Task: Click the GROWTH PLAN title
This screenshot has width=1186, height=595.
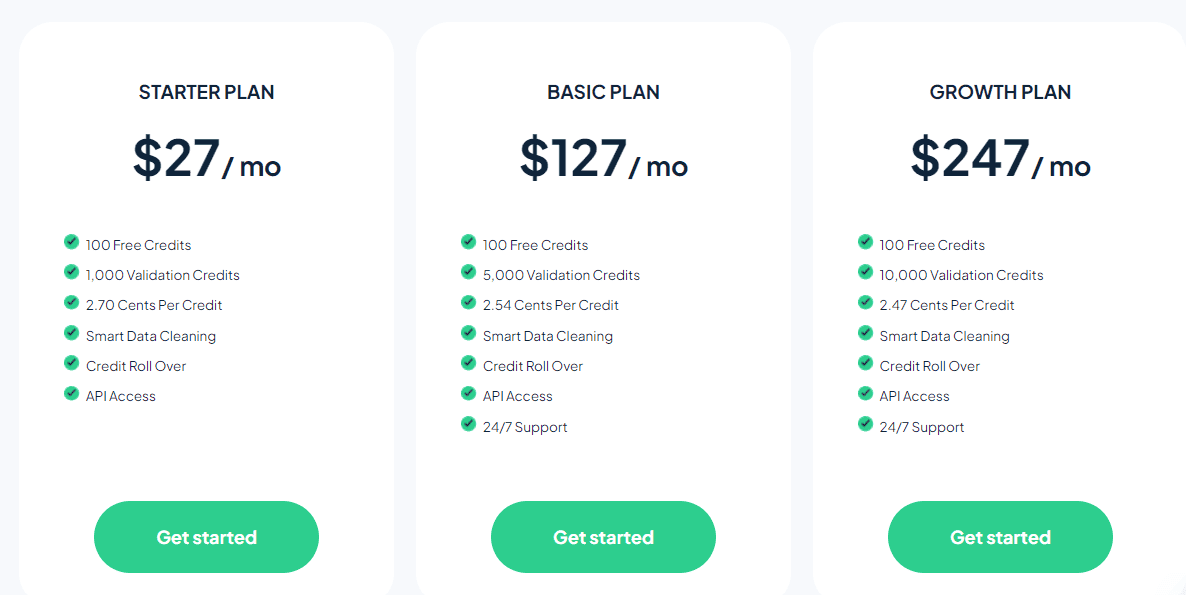Action: [x=1000, y=91]
